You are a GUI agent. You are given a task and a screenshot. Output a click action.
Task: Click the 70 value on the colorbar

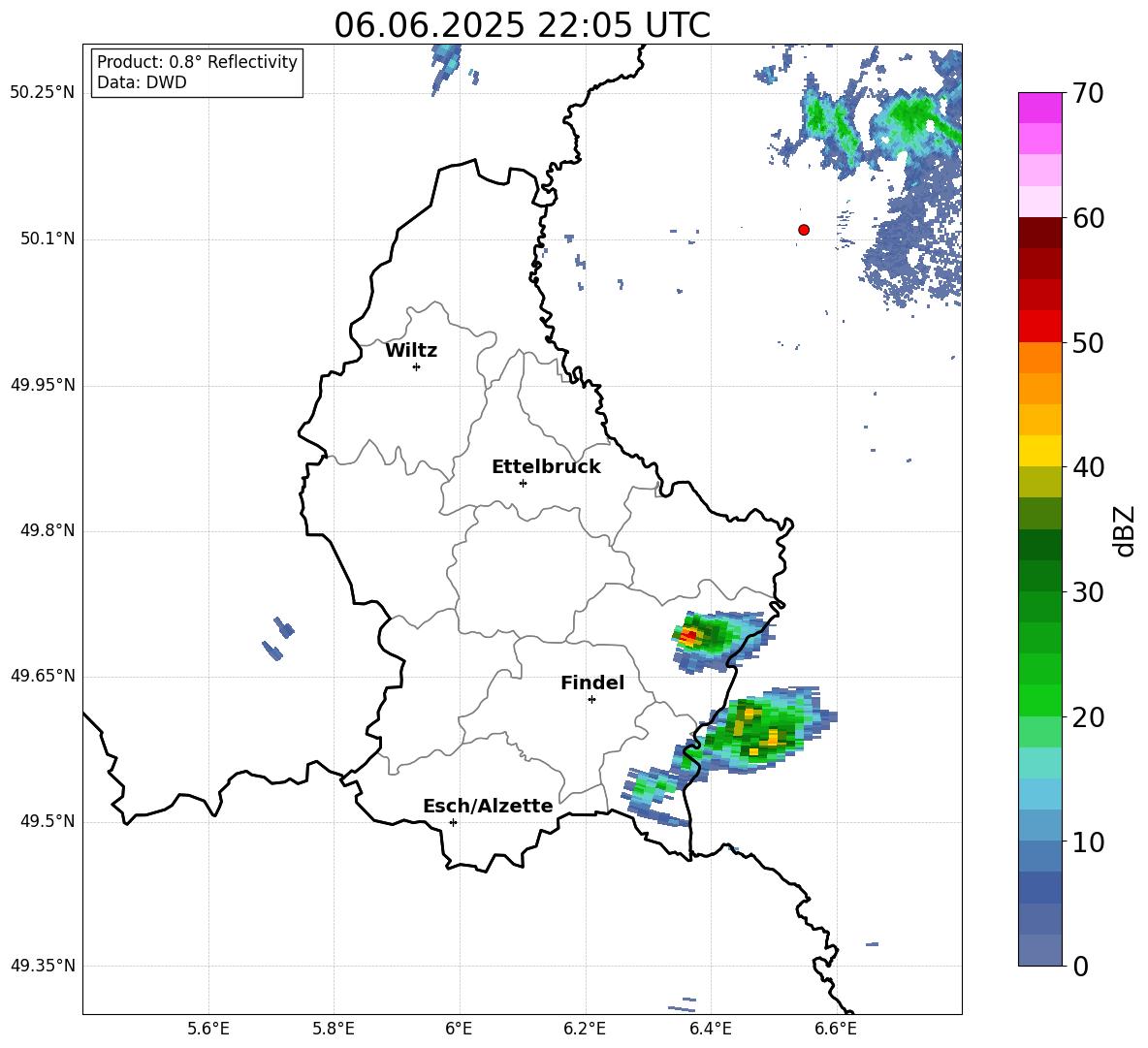(x=1088, y=93)
